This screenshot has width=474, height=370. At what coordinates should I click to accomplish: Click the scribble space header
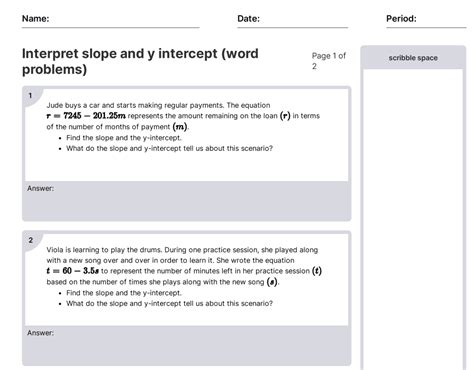pyautogui.click(x=413, y=58)
